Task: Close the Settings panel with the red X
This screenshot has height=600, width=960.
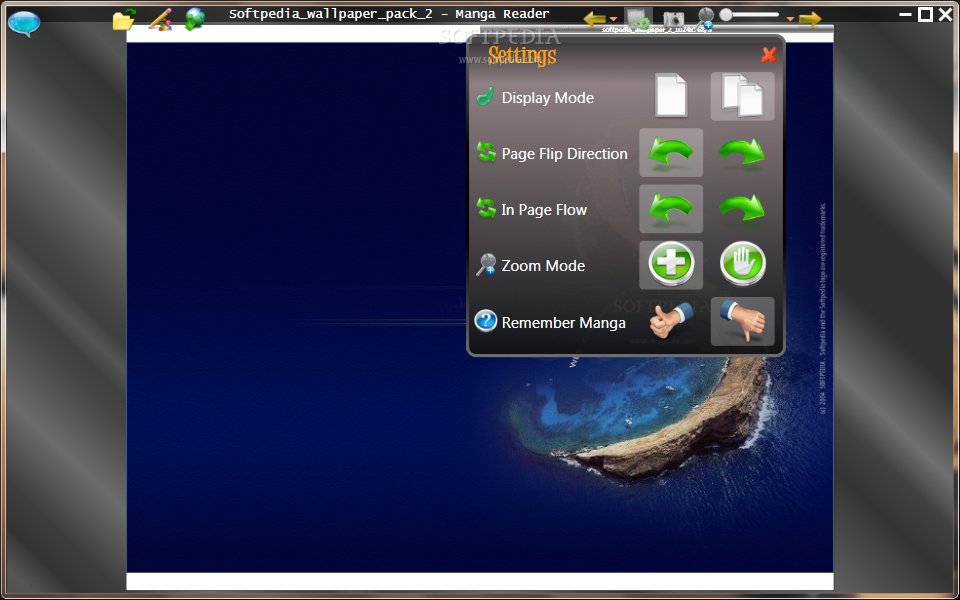Action: [768, 55]
